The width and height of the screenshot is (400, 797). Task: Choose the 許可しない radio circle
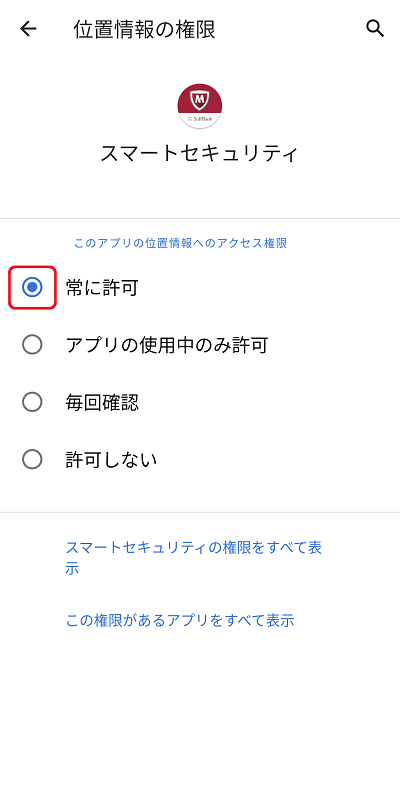(32, 460)
